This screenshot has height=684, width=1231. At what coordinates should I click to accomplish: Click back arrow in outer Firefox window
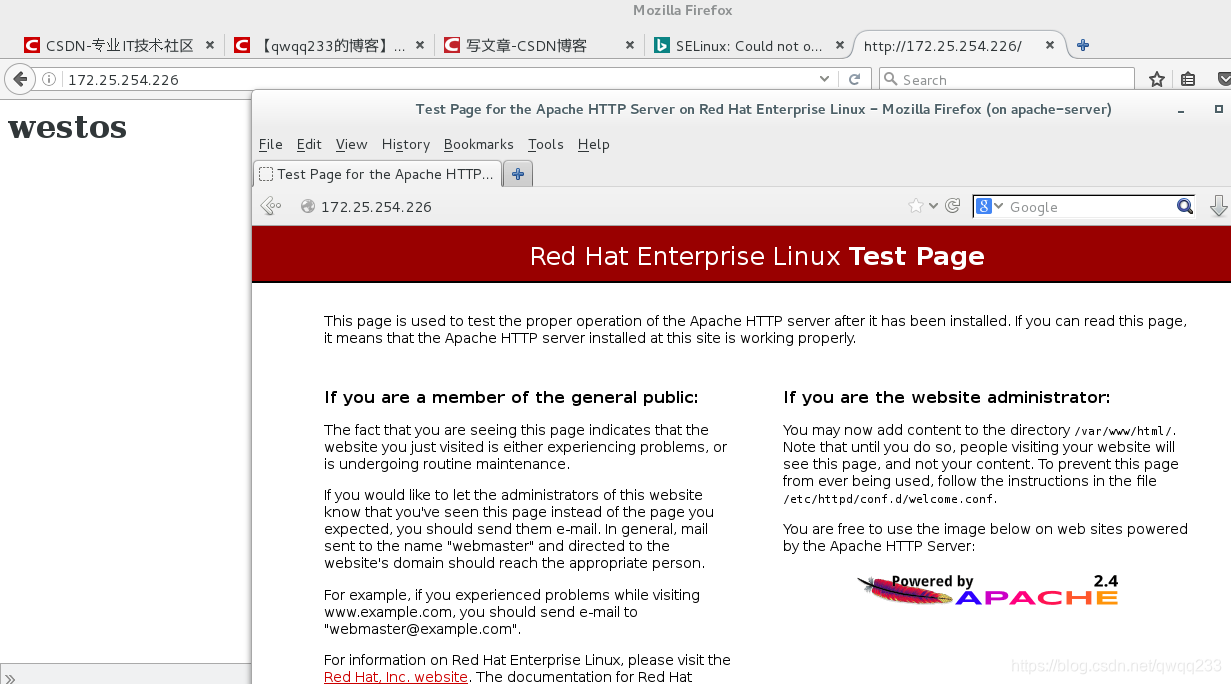click(x=19, y=79)
